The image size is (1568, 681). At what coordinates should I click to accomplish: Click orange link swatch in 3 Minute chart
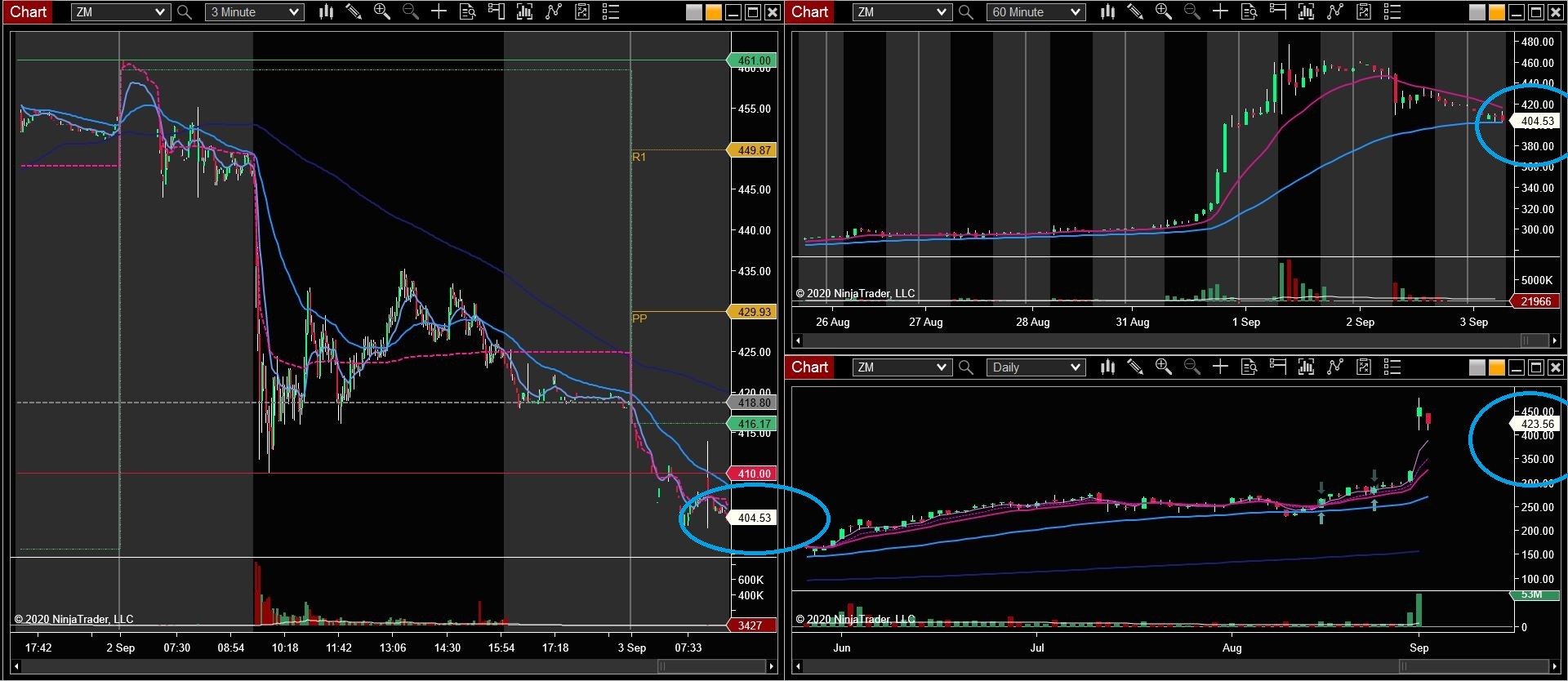pos(713,12)
